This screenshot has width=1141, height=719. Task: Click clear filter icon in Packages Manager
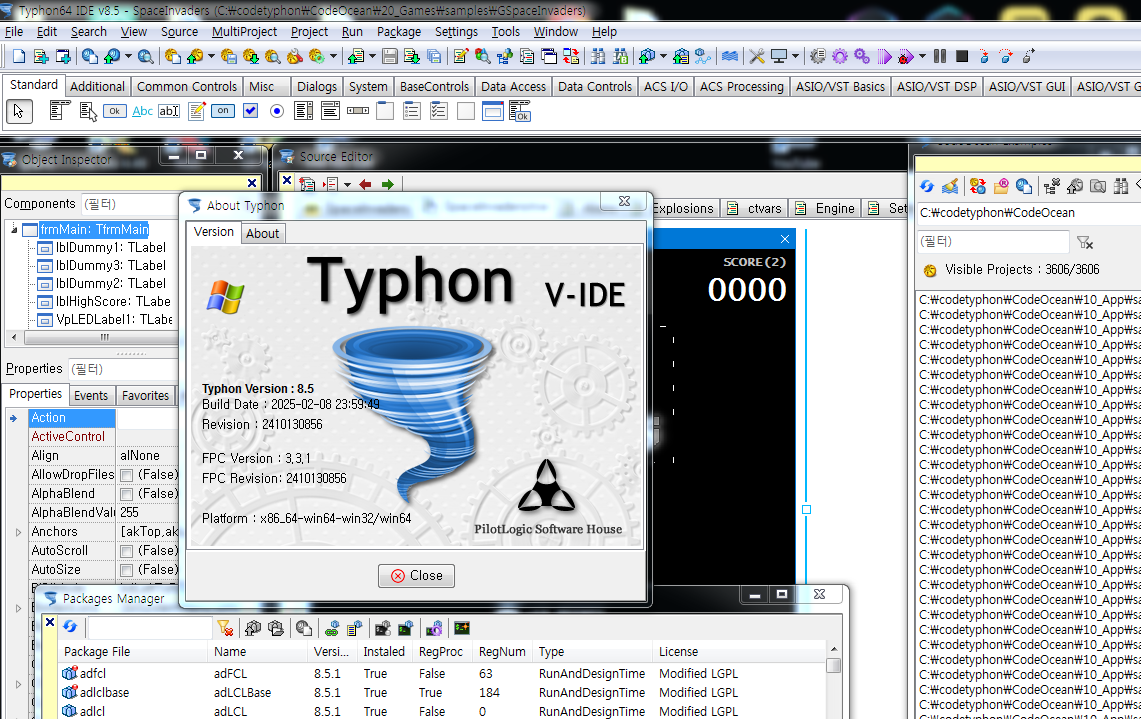pos(225,628)
